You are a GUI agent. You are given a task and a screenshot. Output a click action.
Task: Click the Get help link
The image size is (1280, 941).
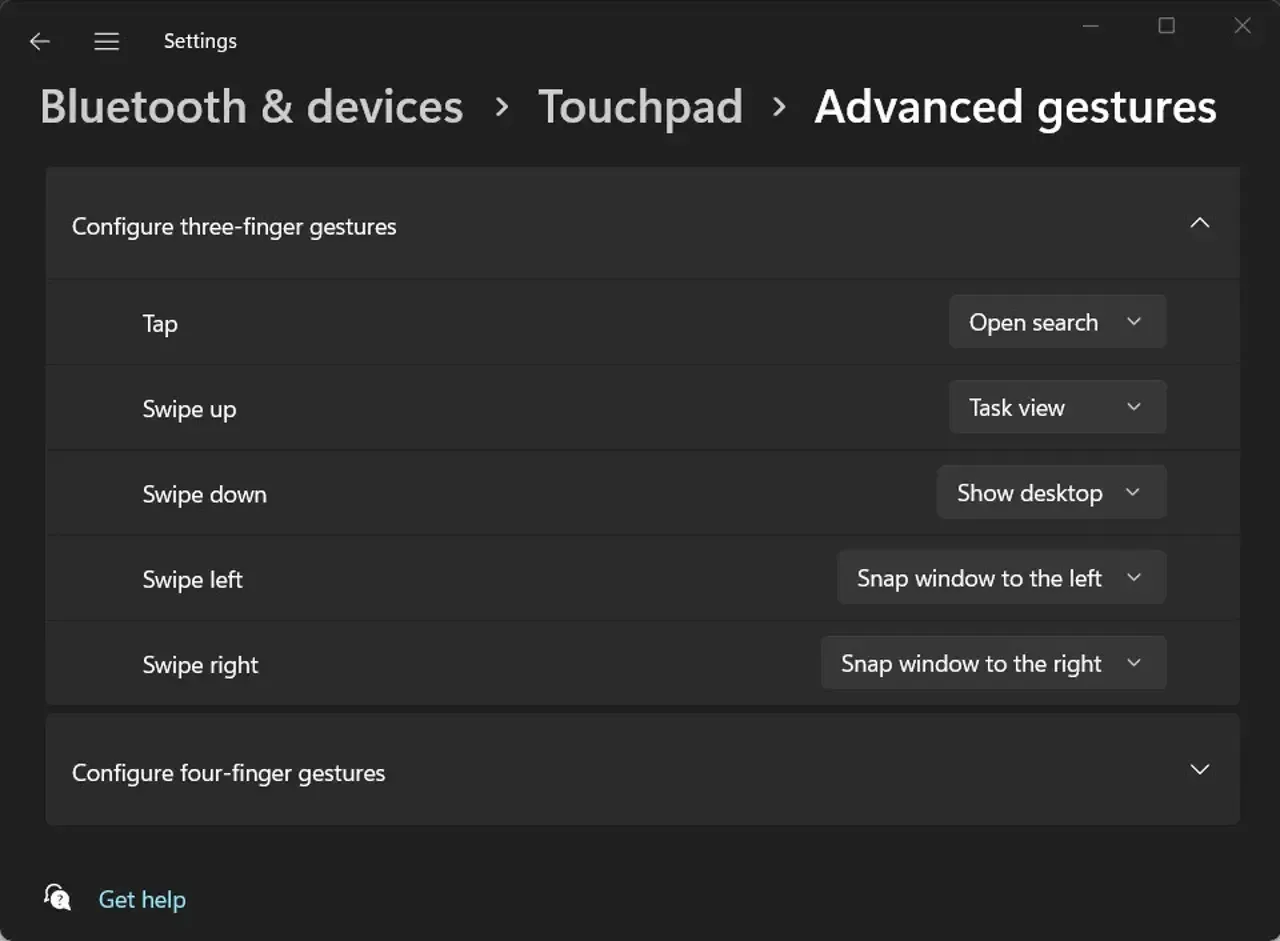point(141,899)
